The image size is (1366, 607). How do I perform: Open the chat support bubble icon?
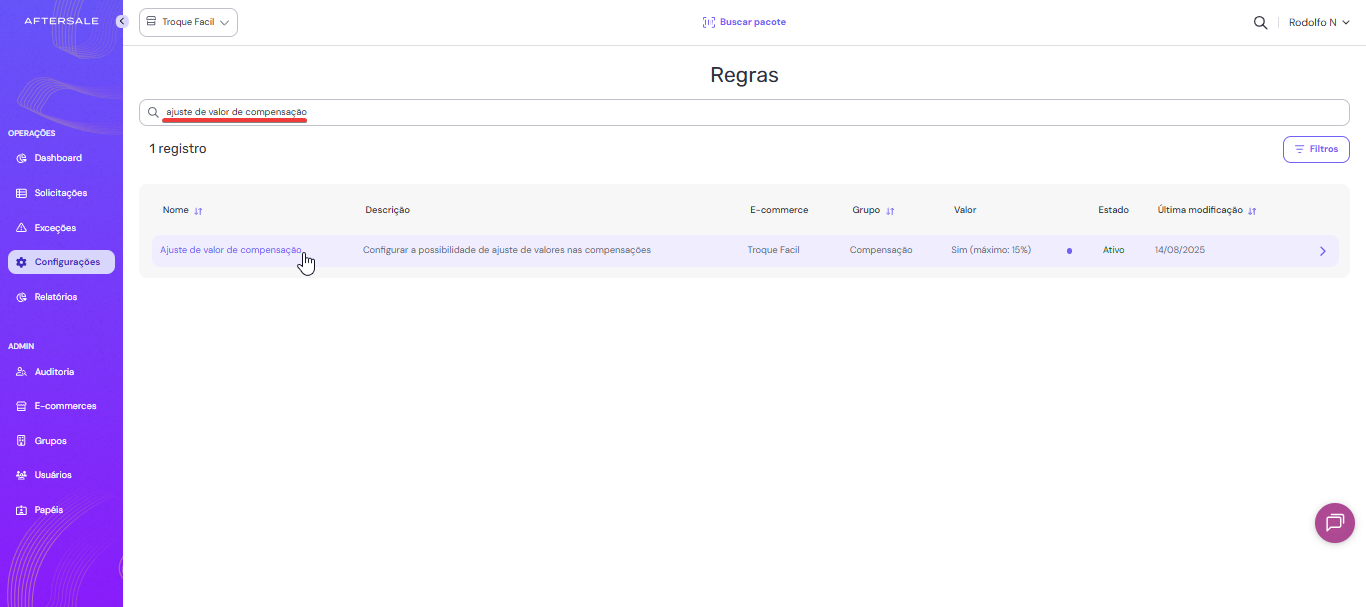(x=1334, y=523)
